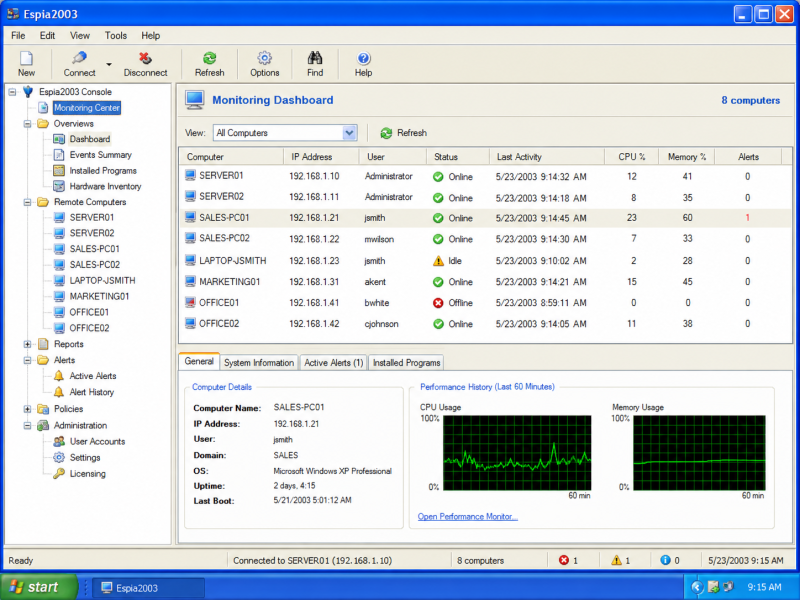The height and width of the screenshot is (600, 800).
Task: Select the SALES-PC02 row in table
Action: click(485, 239)
